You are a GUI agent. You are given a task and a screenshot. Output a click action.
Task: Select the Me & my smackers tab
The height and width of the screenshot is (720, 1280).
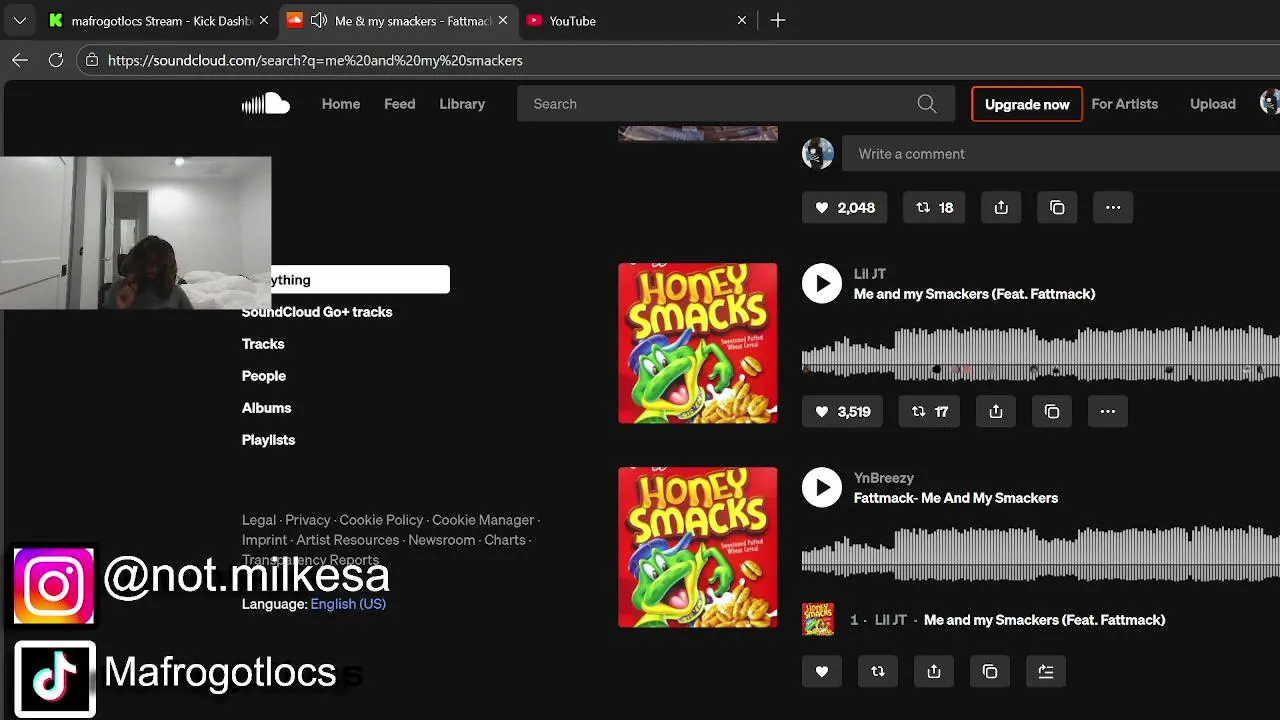coord(397,20)
